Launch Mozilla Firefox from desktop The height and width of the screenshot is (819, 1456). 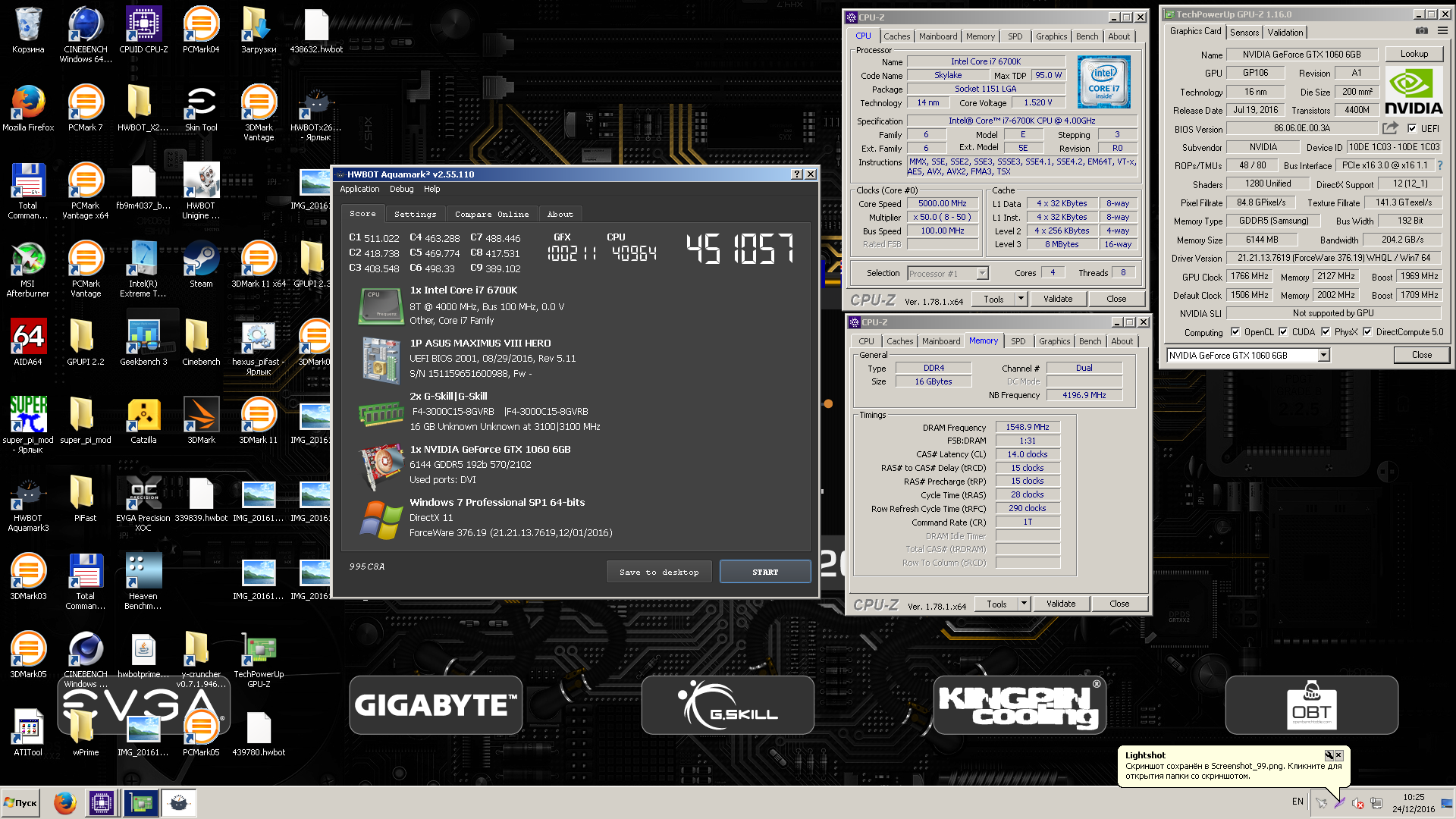pyautogui.click(x=28, y=108)
